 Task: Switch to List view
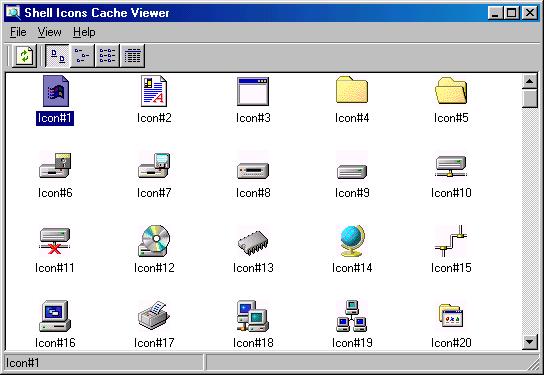[107, 56]
